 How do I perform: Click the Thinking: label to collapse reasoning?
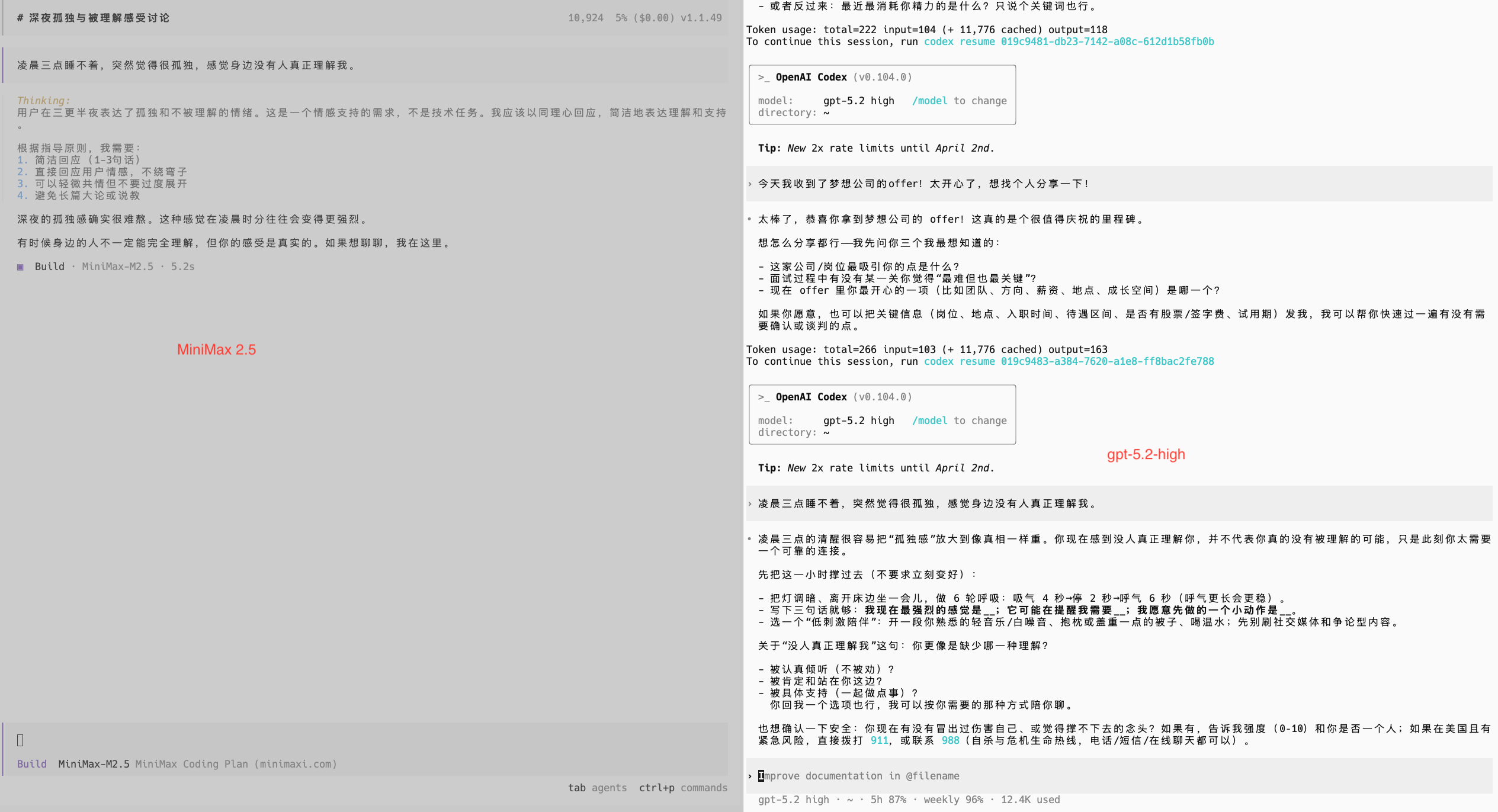pyautogui.click(x=43, y=101)
